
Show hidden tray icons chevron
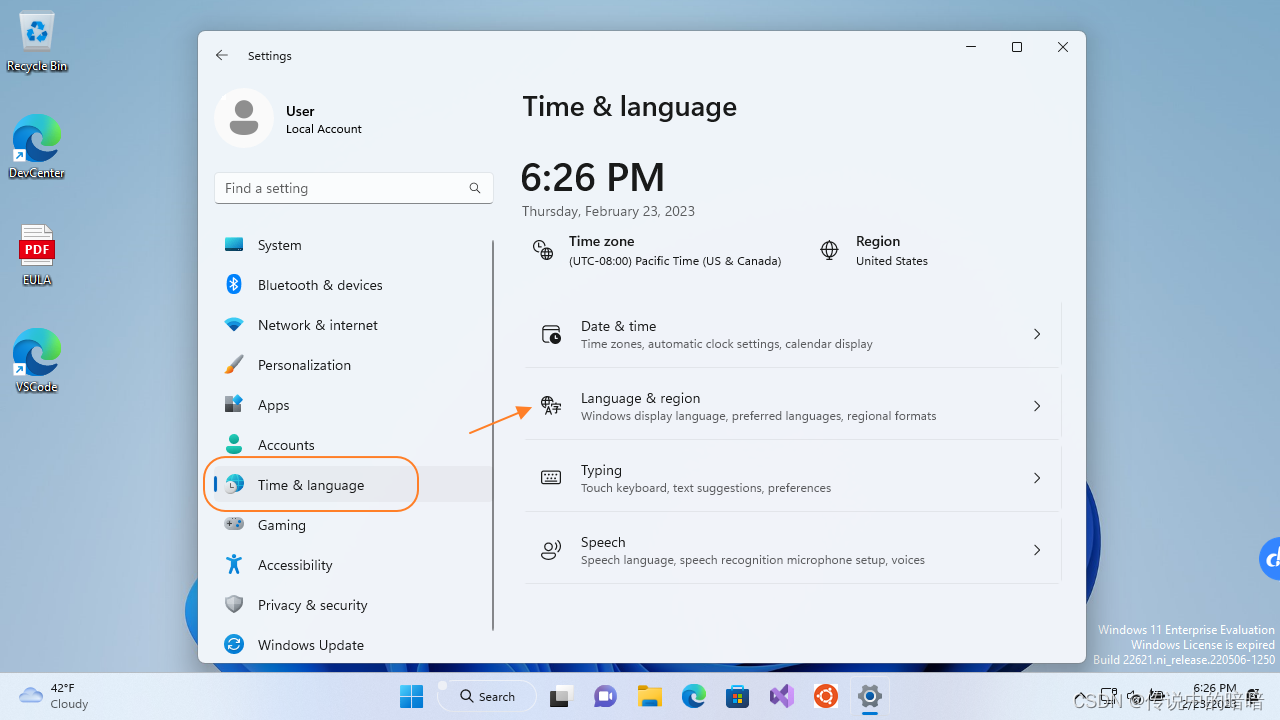tap(1081, 697)
